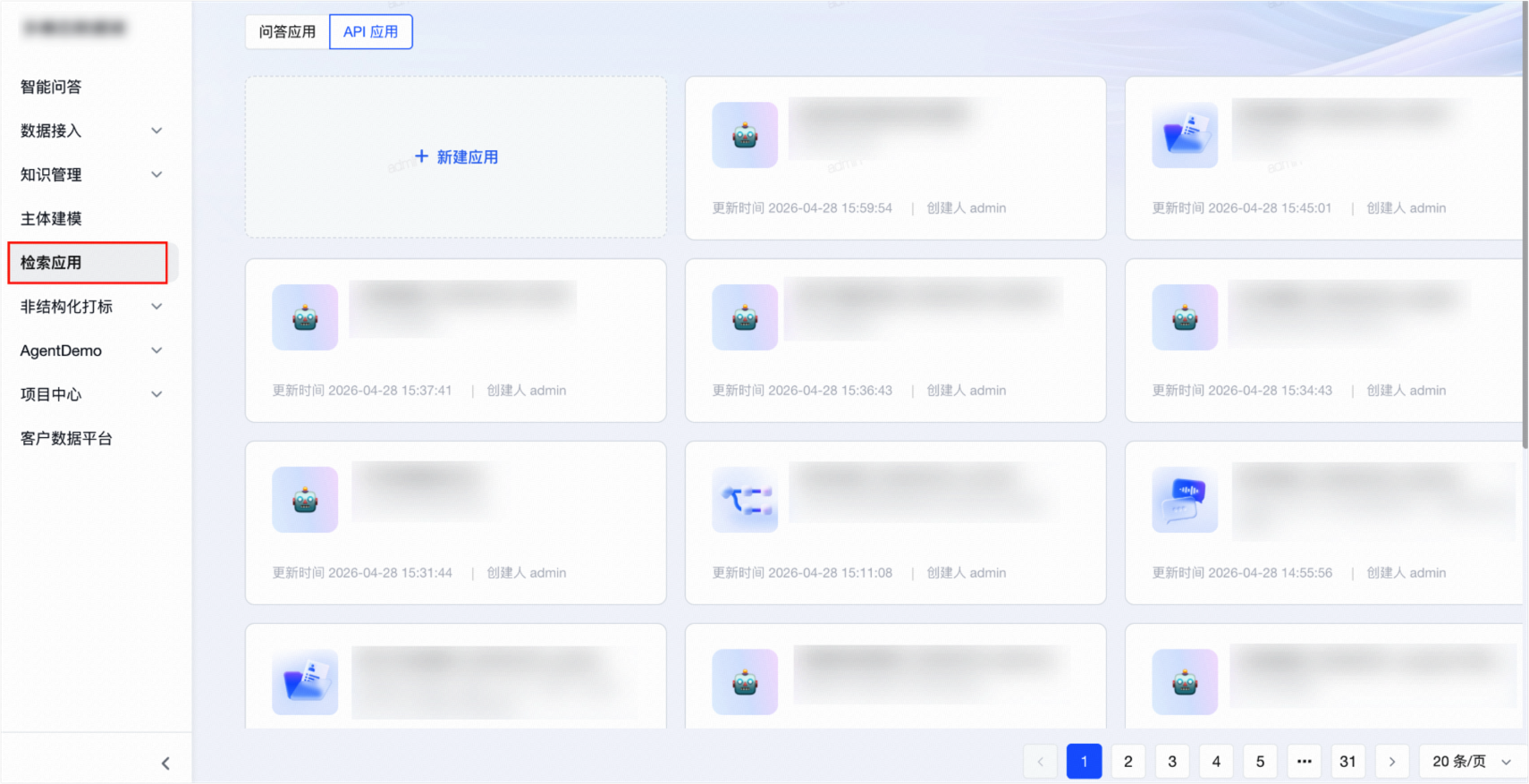Open 客户数据平台 in sidebar
This screenshot has height=784, width=1529.
66,438
